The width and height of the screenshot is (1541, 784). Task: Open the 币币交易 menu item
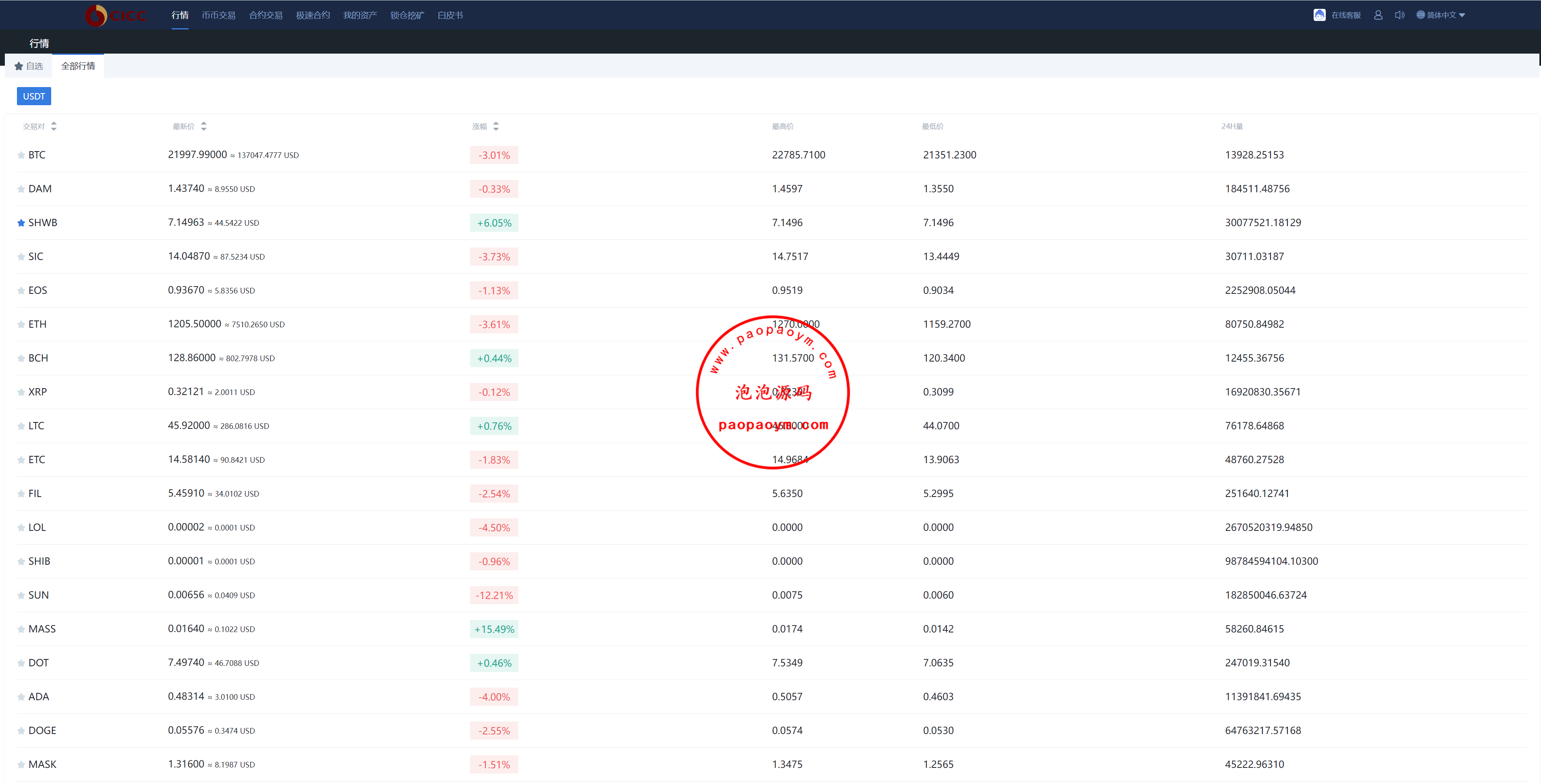point(218,16)
